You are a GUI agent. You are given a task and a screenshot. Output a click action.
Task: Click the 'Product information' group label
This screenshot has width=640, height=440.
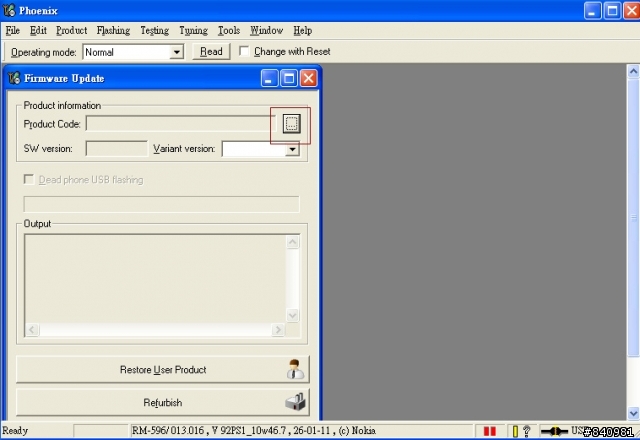click(62, 105)
